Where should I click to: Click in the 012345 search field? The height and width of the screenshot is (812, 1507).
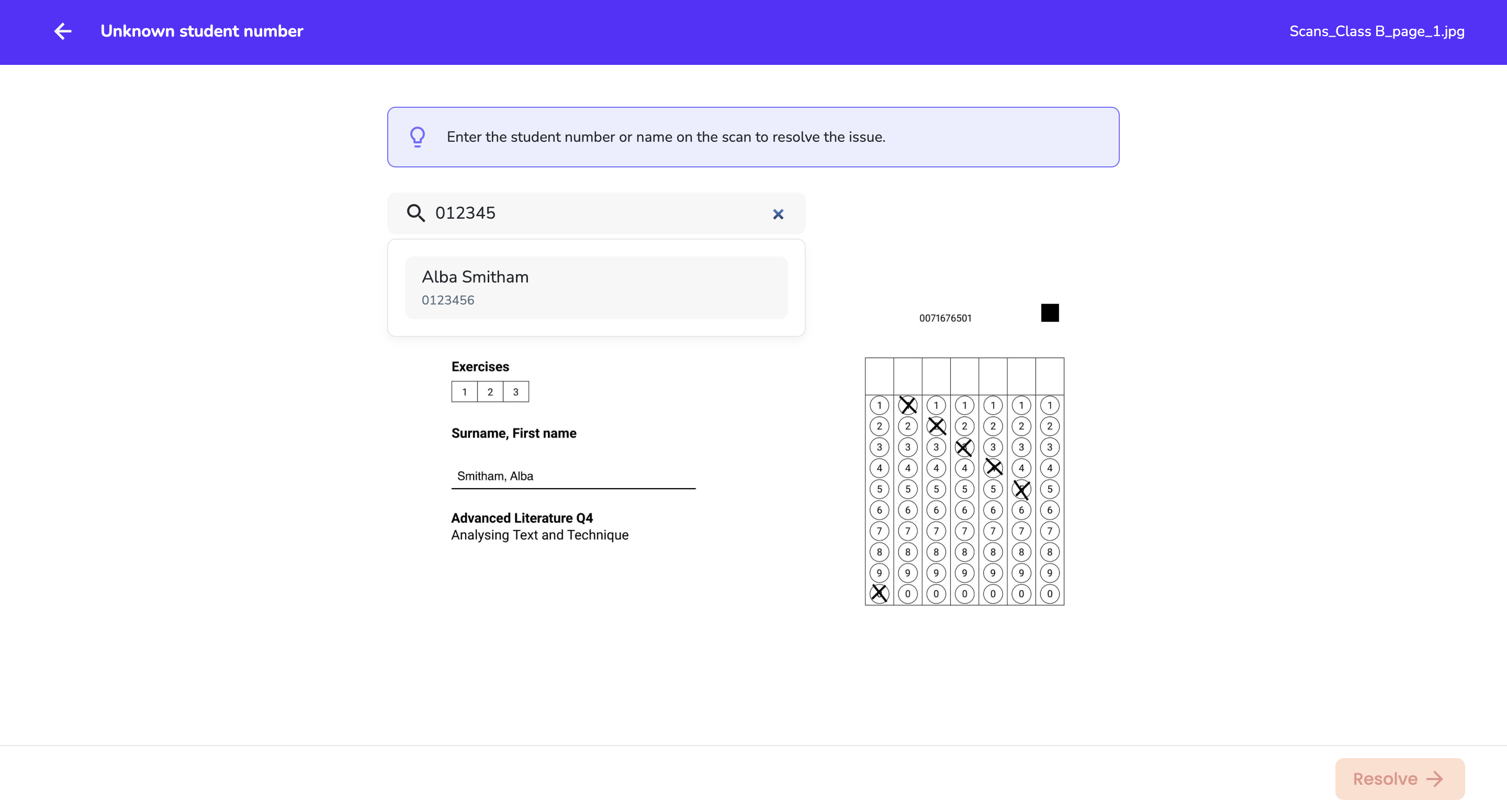pos(596,213)
